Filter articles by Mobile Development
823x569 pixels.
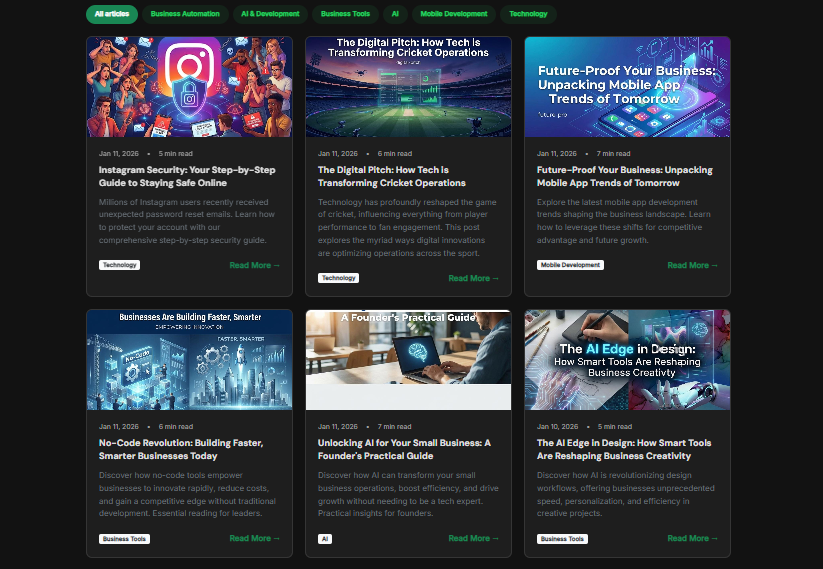coord(454,14)
